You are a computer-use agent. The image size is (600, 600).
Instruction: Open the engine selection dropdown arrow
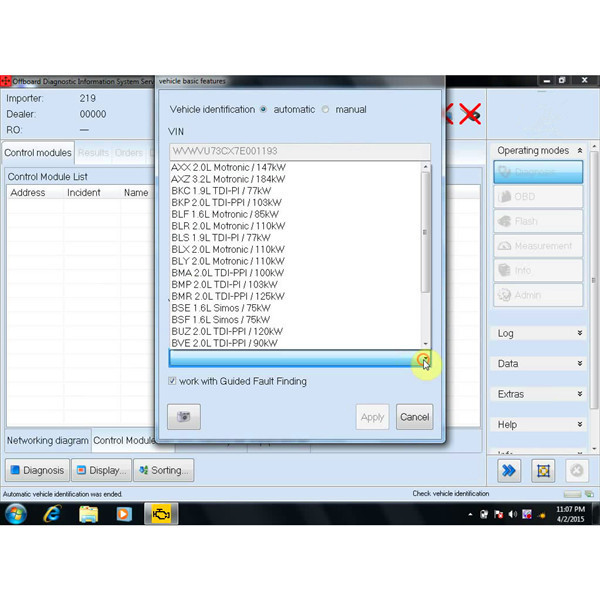click(x=423, y=359)
